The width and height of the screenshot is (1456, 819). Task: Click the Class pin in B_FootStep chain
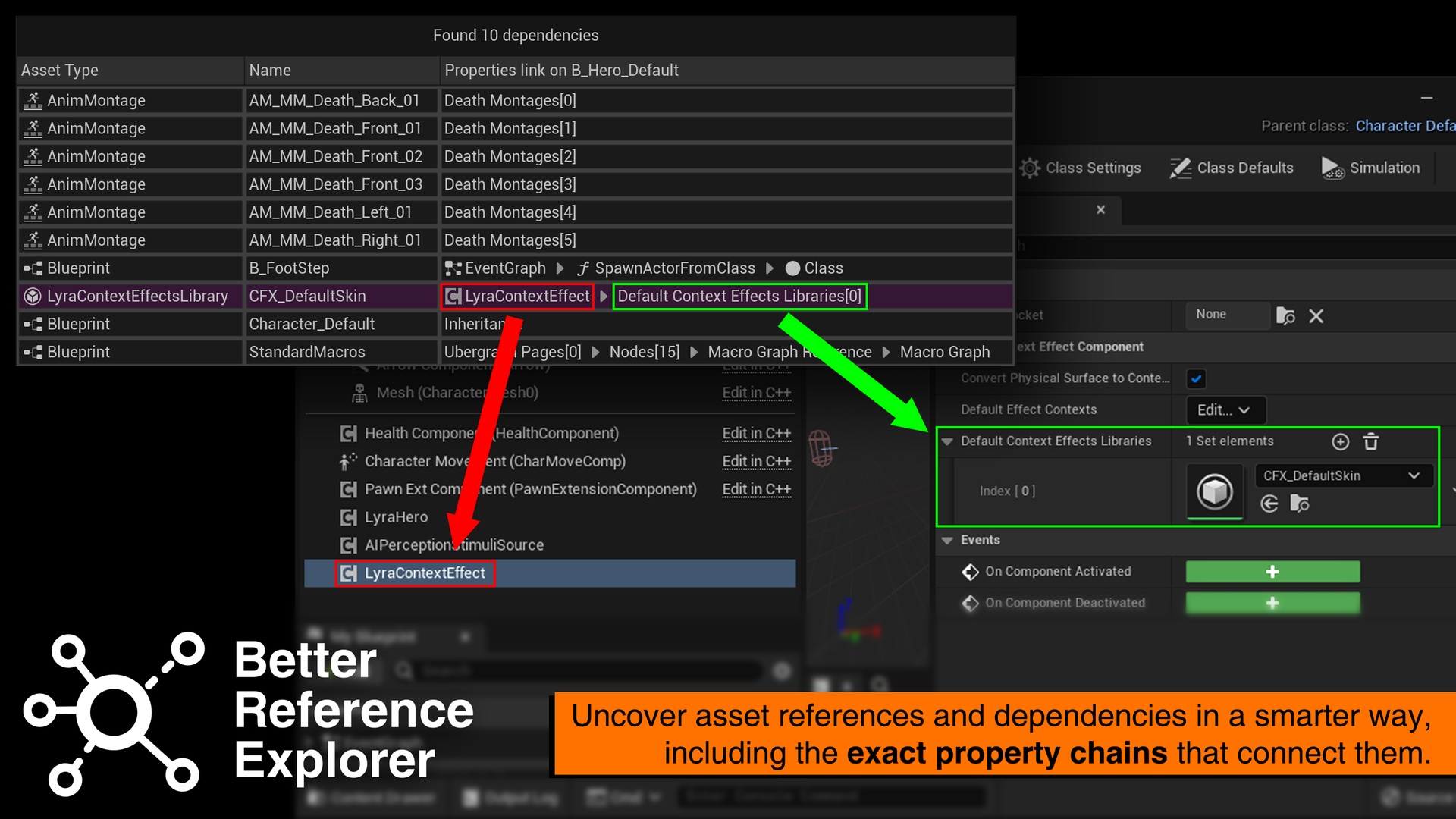[814, 268]
